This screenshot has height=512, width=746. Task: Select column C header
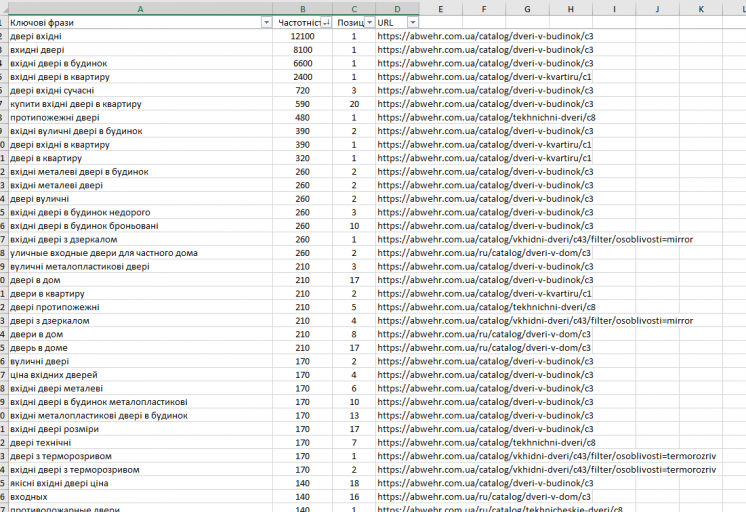[354, 9]
